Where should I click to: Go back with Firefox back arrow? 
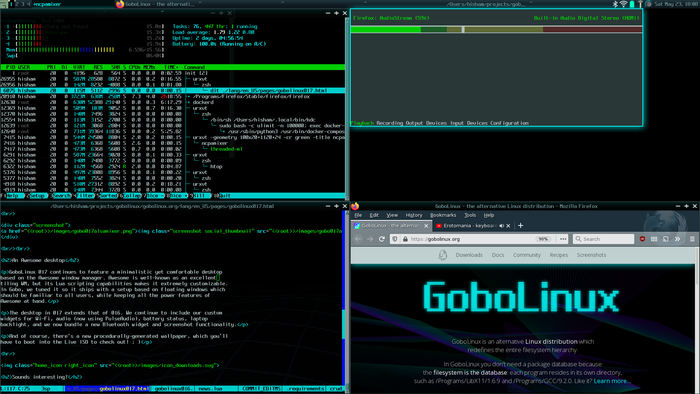358,239
